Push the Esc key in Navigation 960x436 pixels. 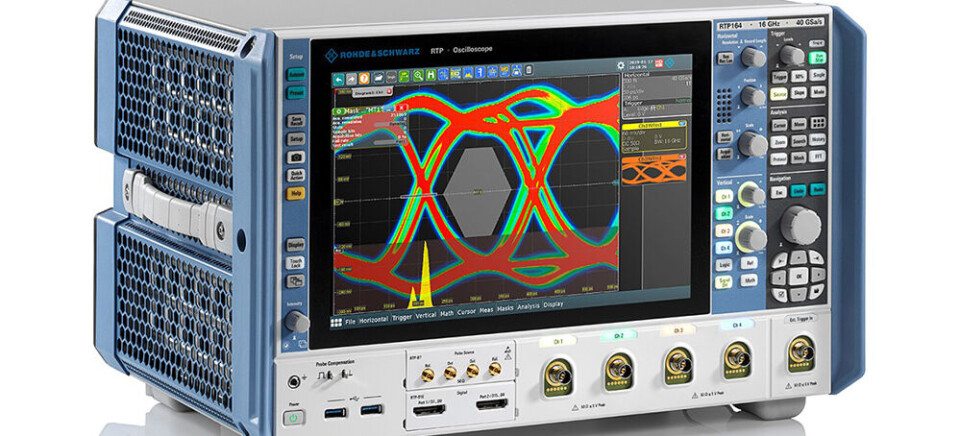779,192
